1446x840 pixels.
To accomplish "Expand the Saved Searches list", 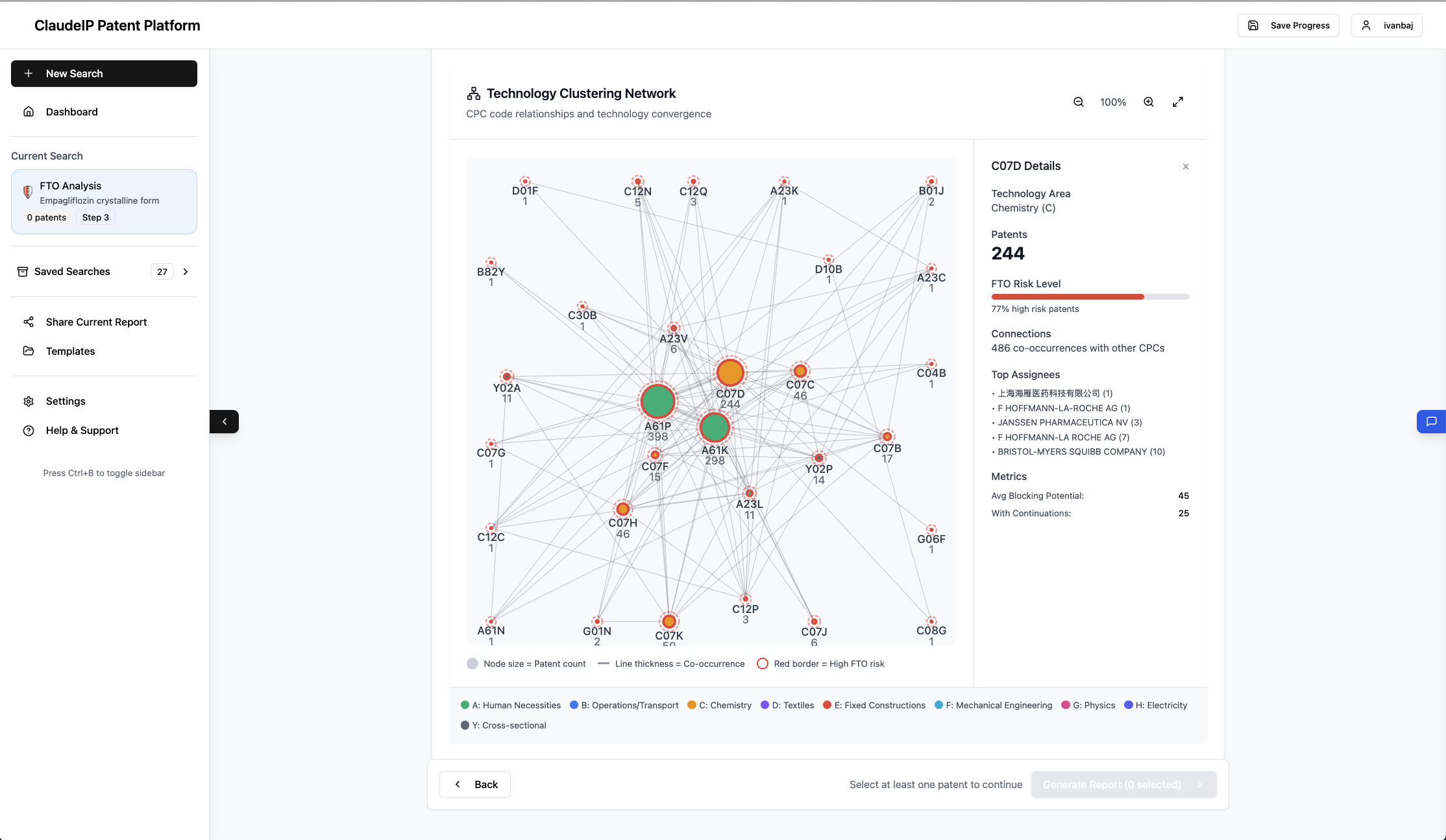I will click(185, 272).
